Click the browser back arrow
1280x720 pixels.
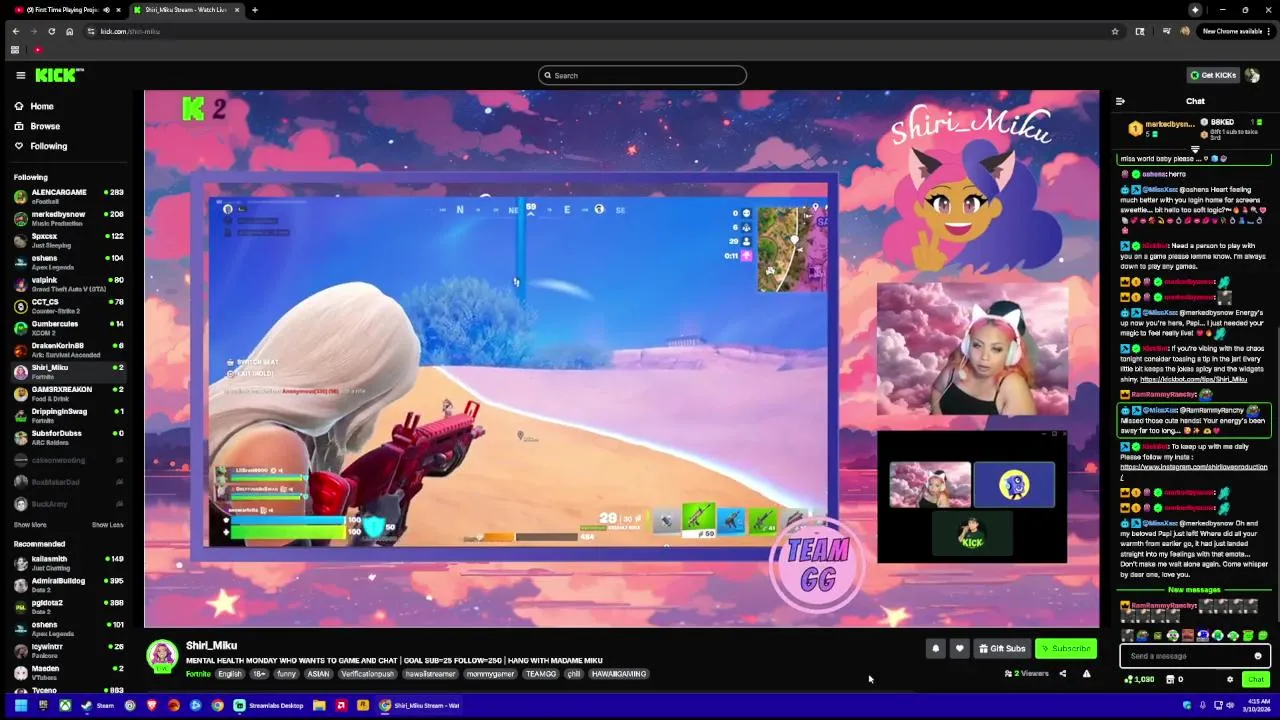tap(15, 31)
